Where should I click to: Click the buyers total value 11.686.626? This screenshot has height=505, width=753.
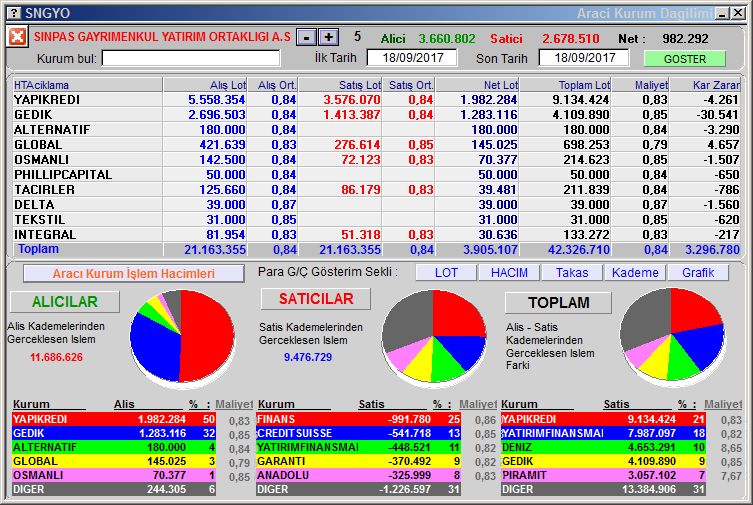[56, 357]
